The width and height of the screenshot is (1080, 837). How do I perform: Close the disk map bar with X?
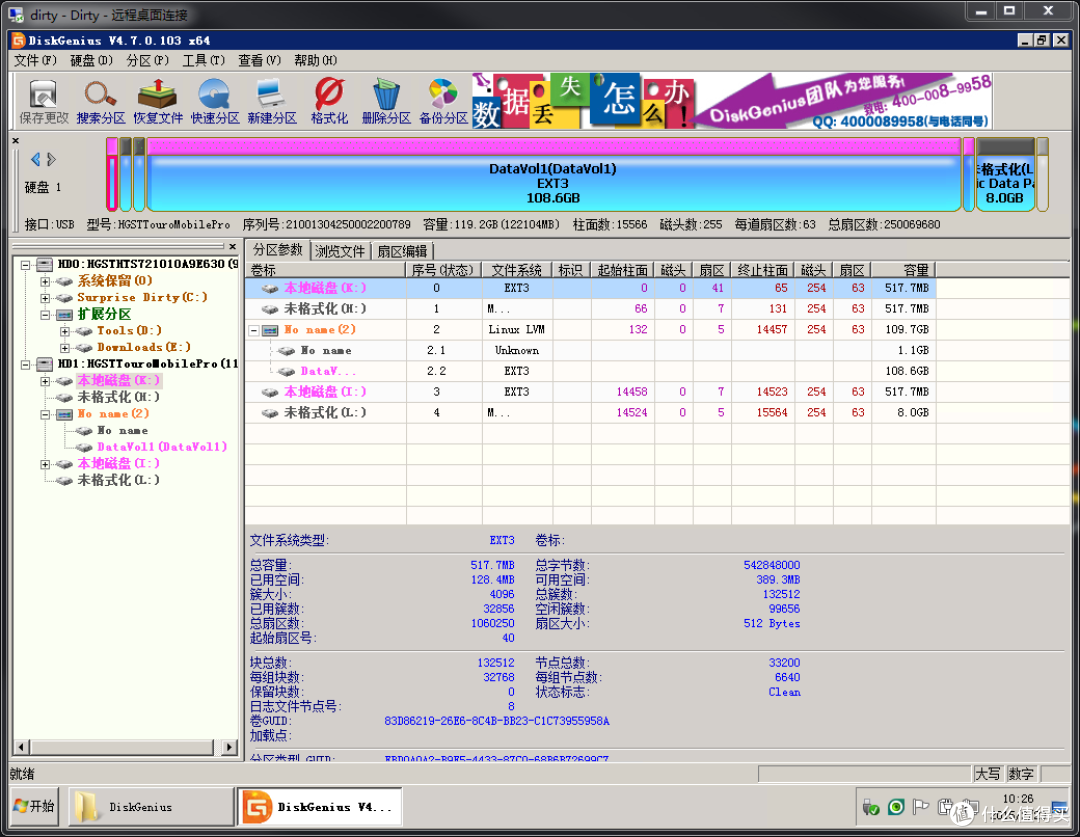click(16, 141)
